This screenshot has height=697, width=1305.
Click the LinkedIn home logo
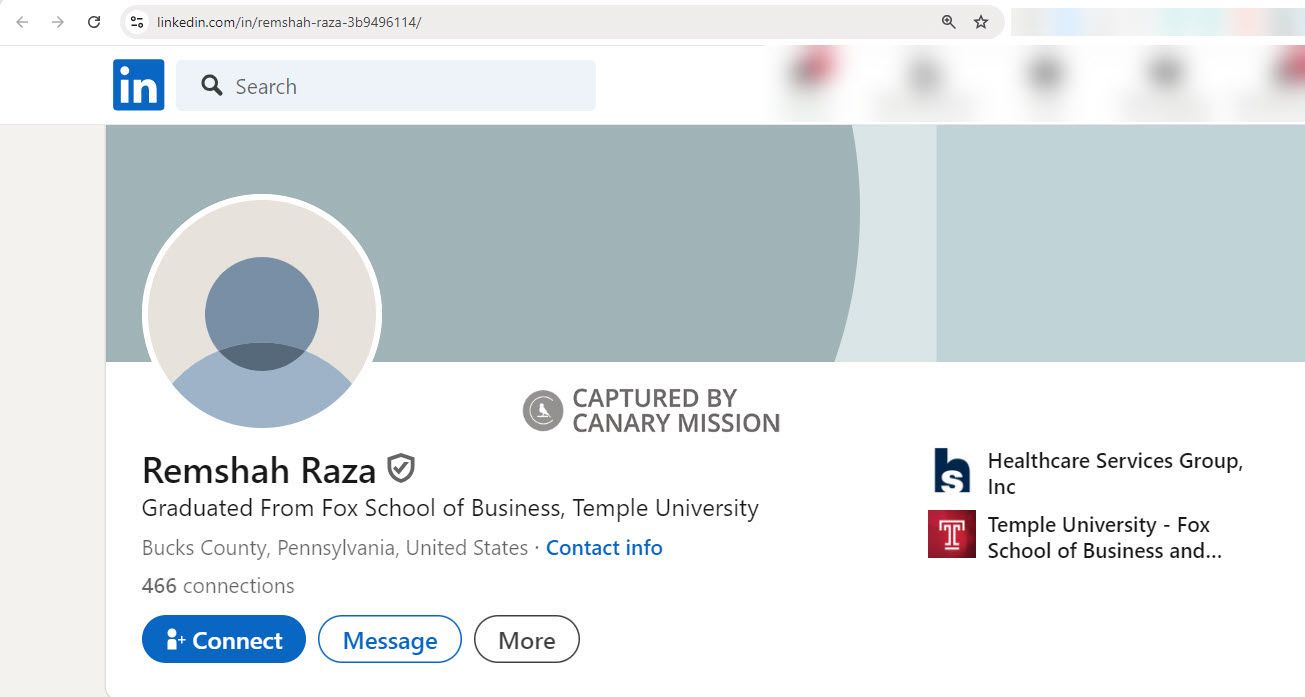click(x=138, y=84)
